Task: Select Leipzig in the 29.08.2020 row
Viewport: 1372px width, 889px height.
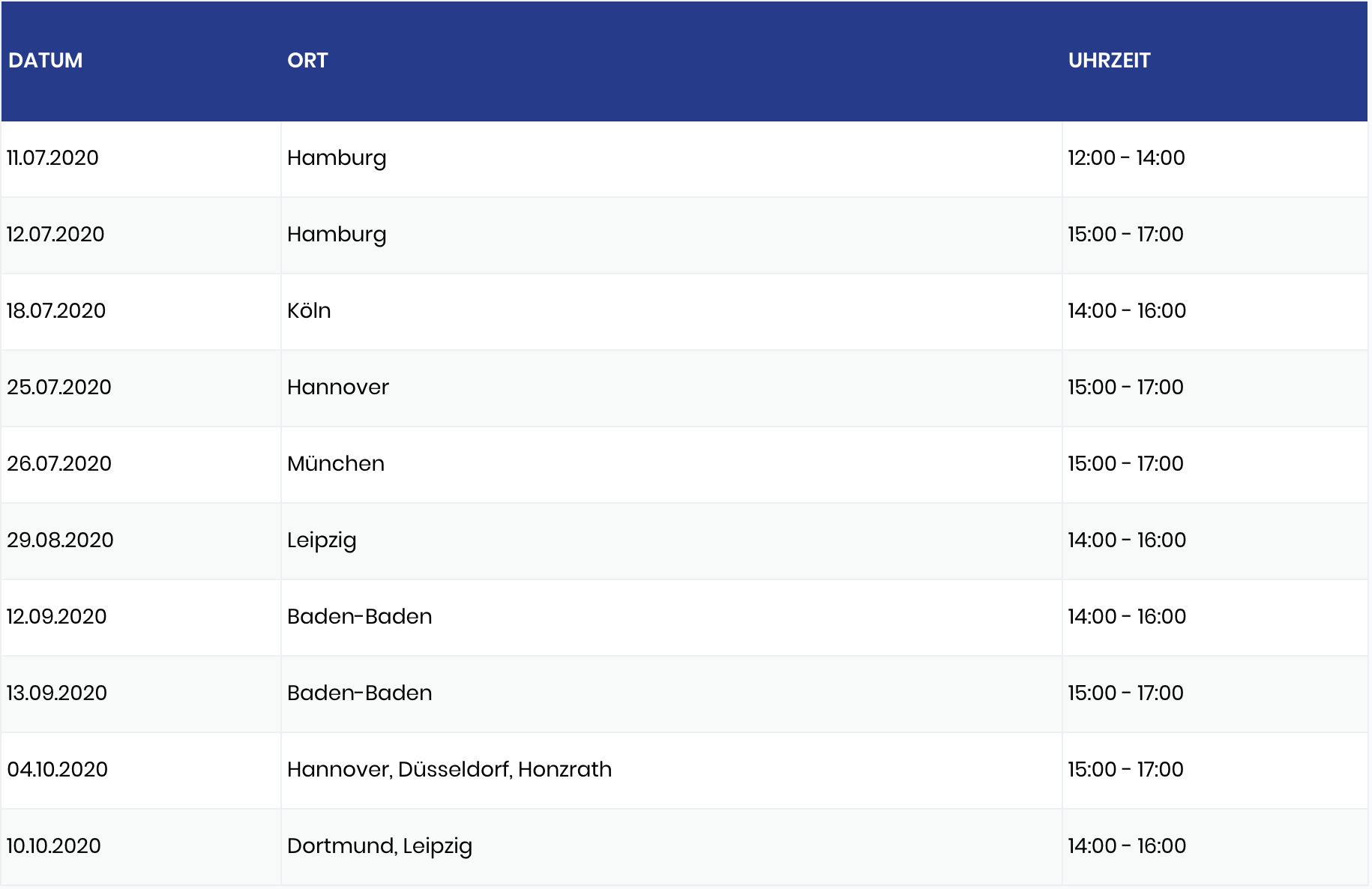Action: 322,541
